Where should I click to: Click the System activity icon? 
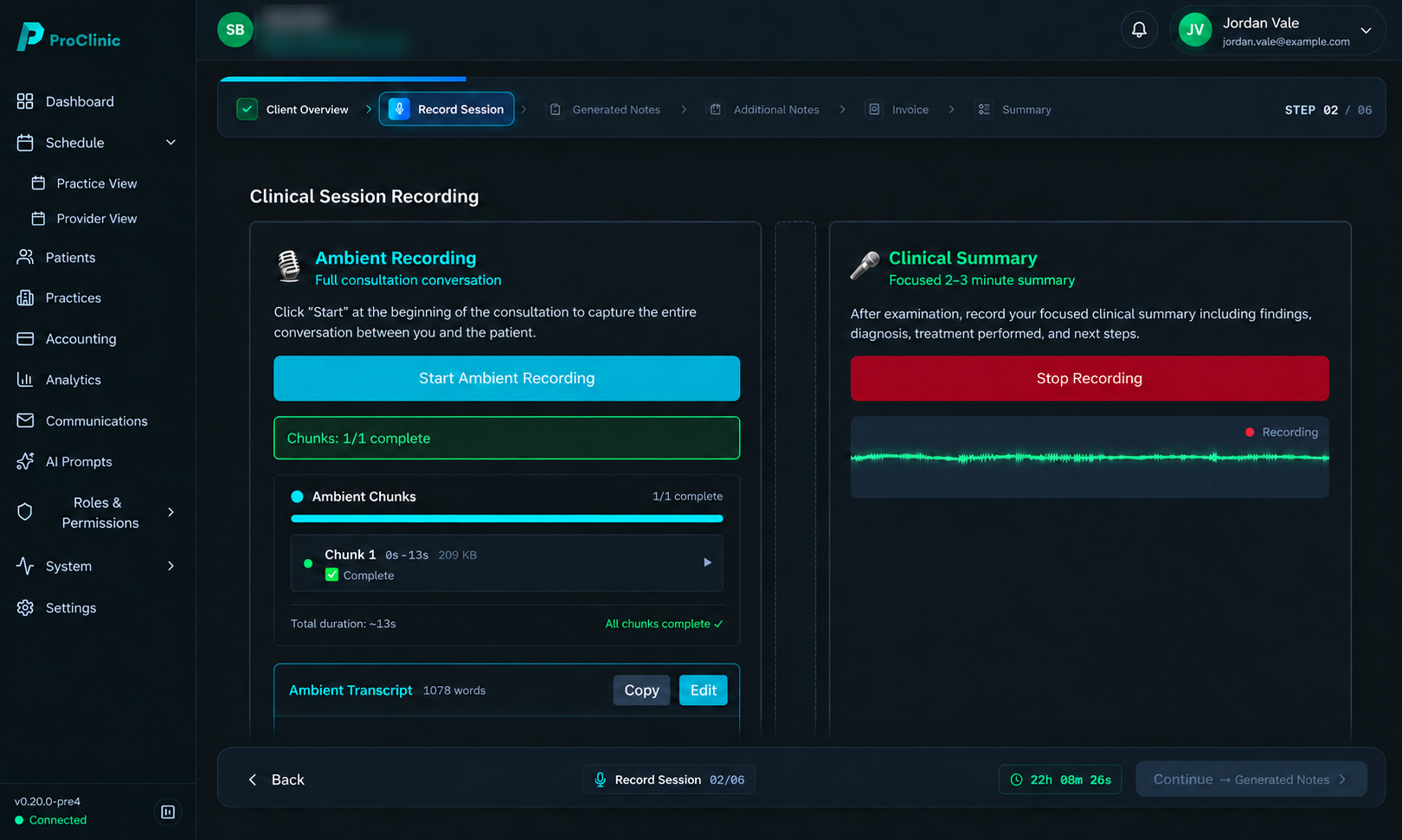[x=25, y=566]
